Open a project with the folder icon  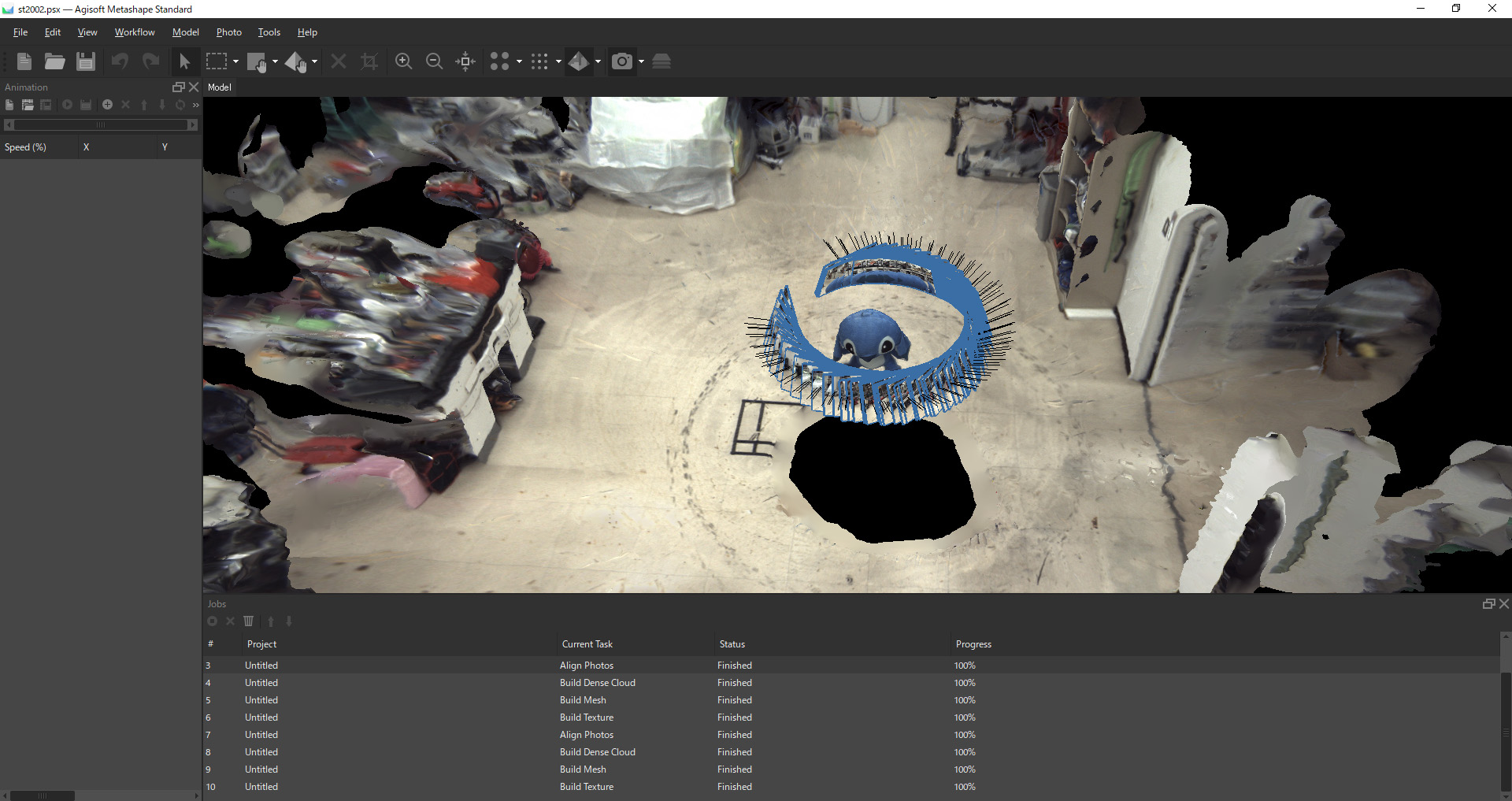(54, 61)
